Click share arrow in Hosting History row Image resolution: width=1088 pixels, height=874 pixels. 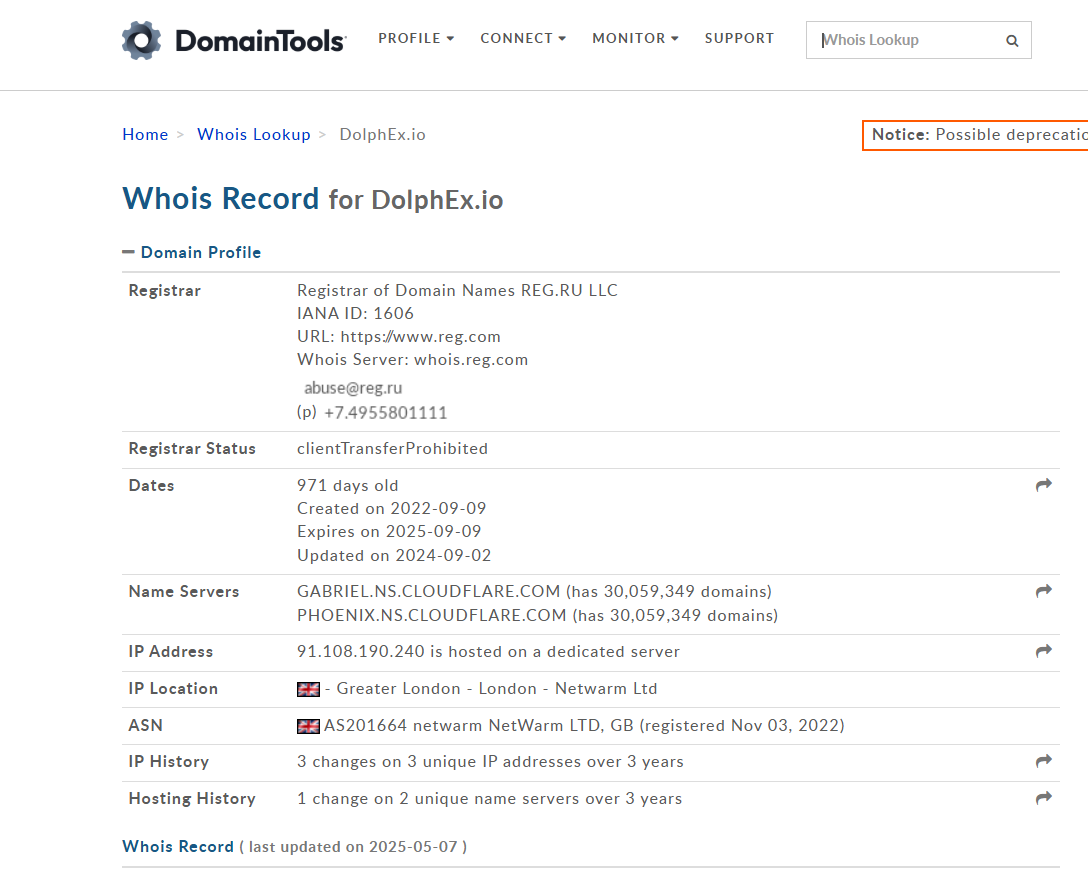click(1044, 798)
